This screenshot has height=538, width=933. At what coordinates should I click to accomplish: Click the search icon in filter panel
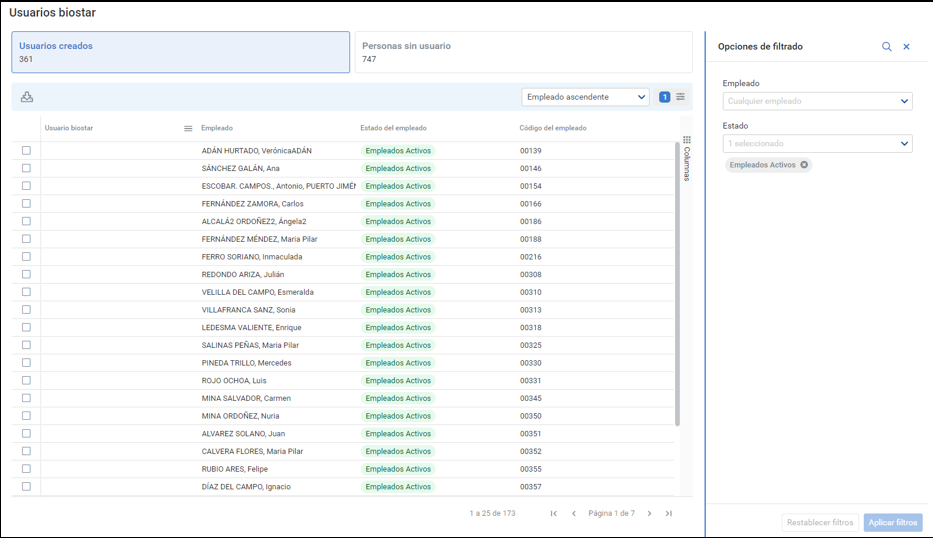pos(887,46)
